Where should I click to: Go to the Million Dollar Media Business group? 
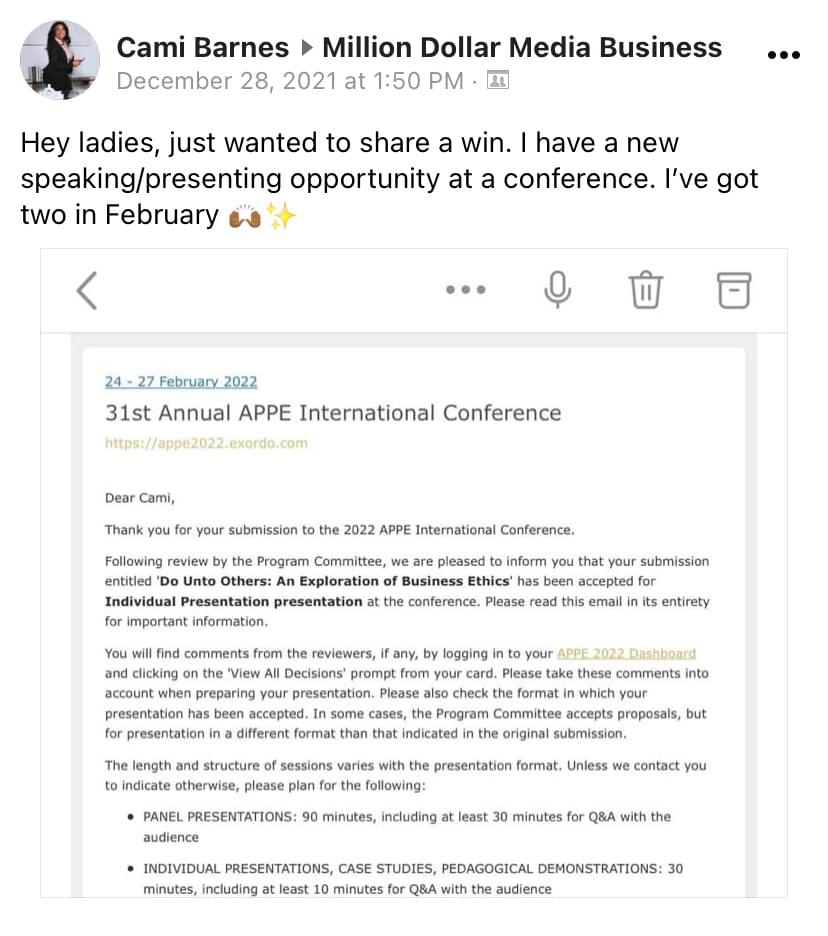click(522, 47)
